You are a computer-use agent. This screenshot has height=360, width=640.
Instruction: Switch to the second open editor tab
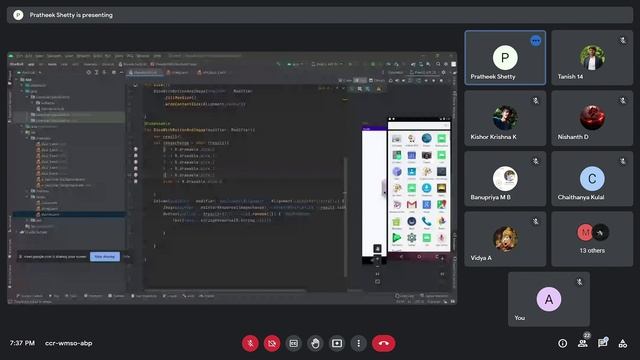pyautogui.click(x=178, y=73)
